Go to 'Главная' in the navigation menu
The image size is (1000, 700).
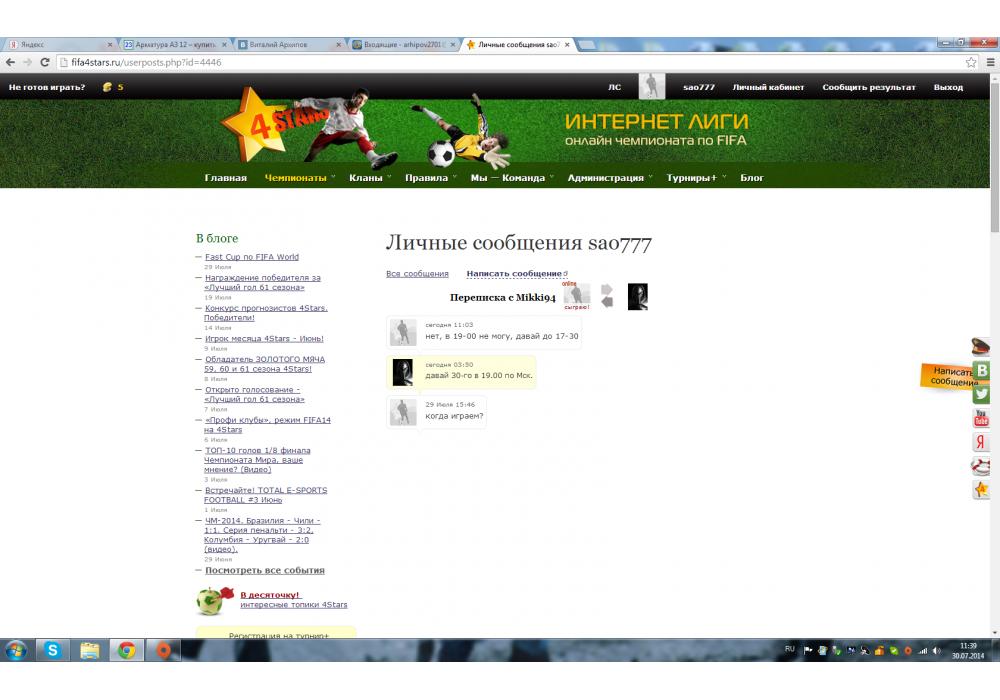tap(225, 178)
